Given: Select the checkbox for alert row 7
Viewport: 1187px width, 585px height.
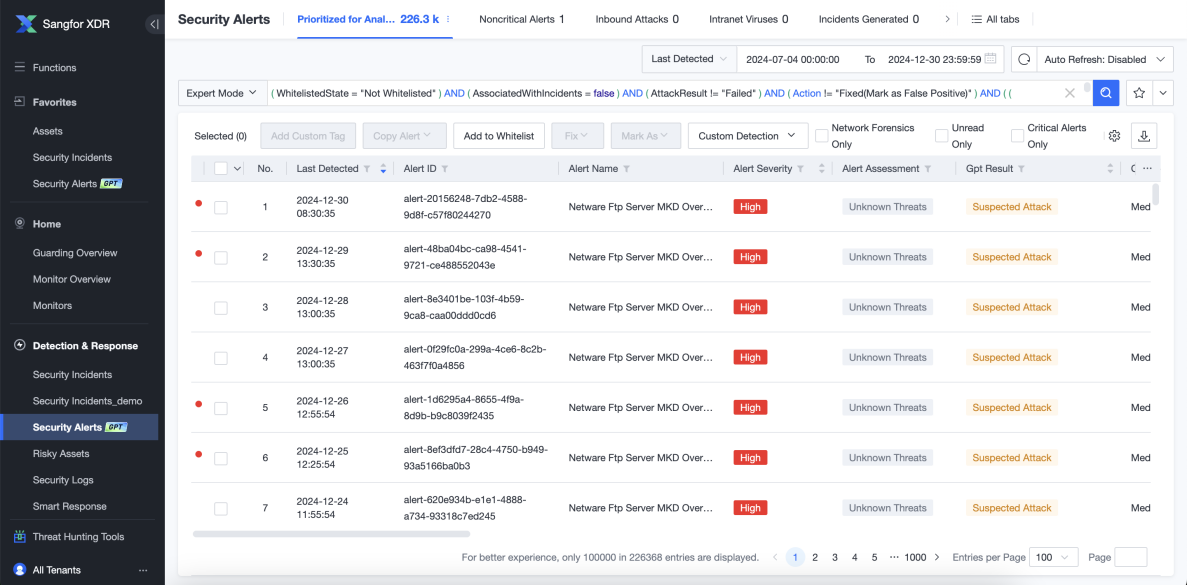Looking at the screenshot, I should coord(221,509).
